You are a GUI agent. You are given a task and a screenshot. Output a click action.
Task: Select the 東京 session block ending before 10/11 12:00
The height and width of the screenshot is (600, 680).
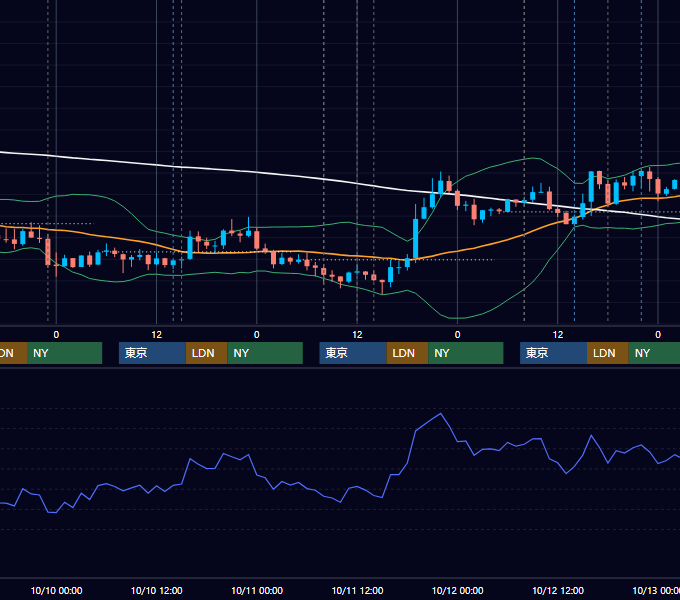(353, 353)
